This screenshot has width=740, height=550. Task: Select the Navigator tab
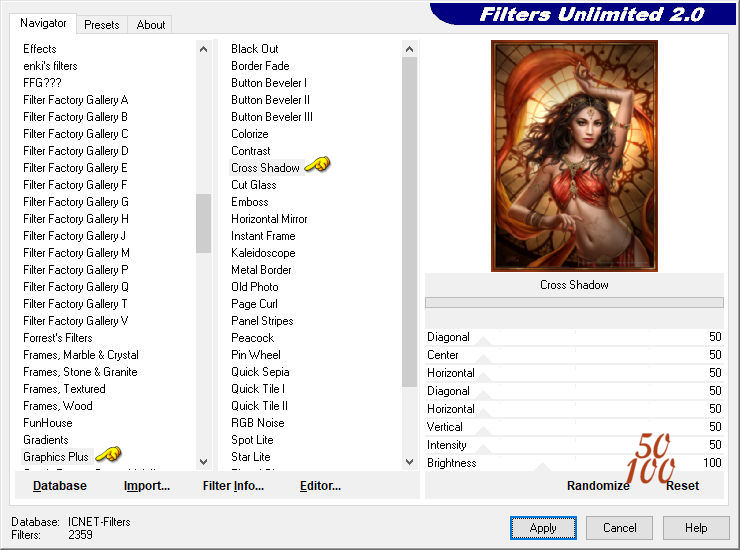click(x=43, y=23)
